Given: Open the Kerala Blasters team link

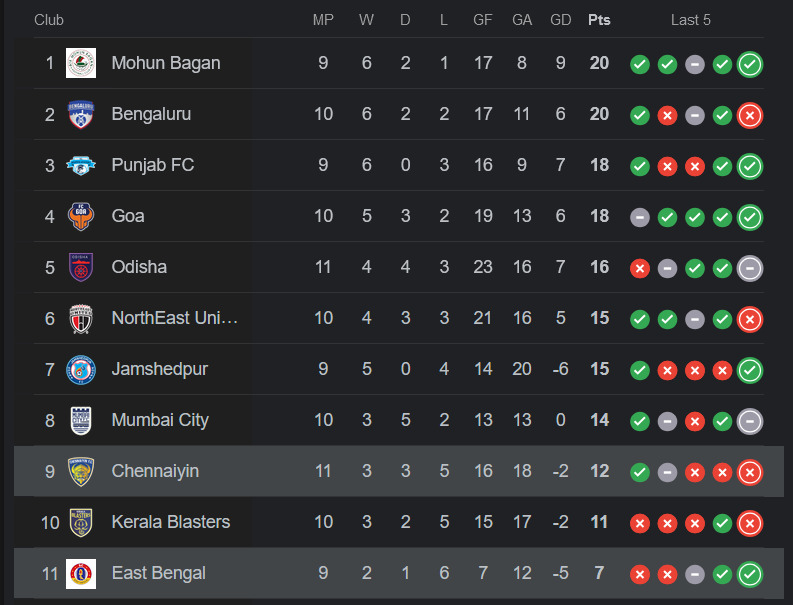Looking at the screenshot, I should pyautogui.click(x=171, y=522).
